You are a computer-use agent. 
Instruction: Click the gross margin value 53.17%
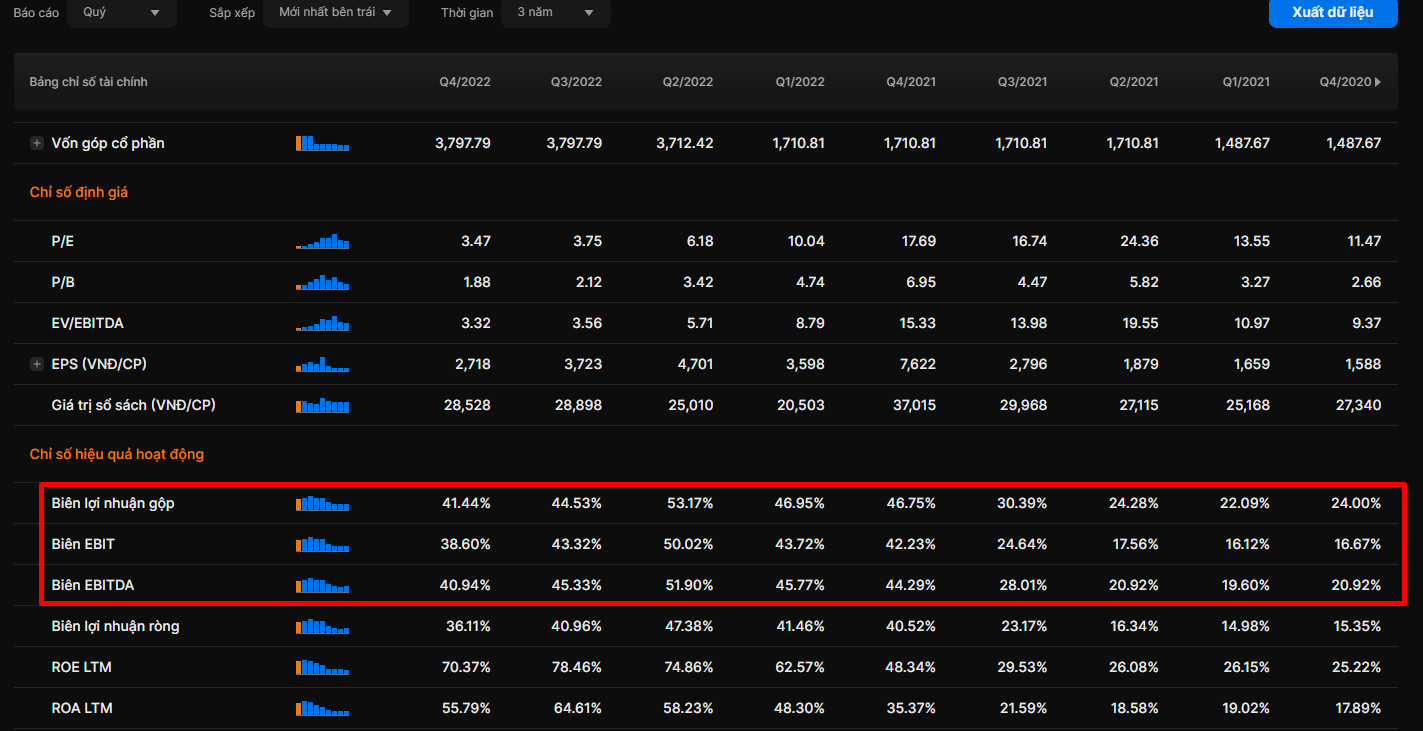(x=690, y=503)
